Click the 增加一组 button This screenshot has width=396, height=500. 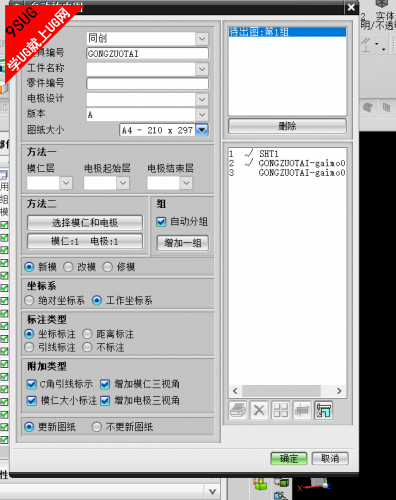click(183, 243)
